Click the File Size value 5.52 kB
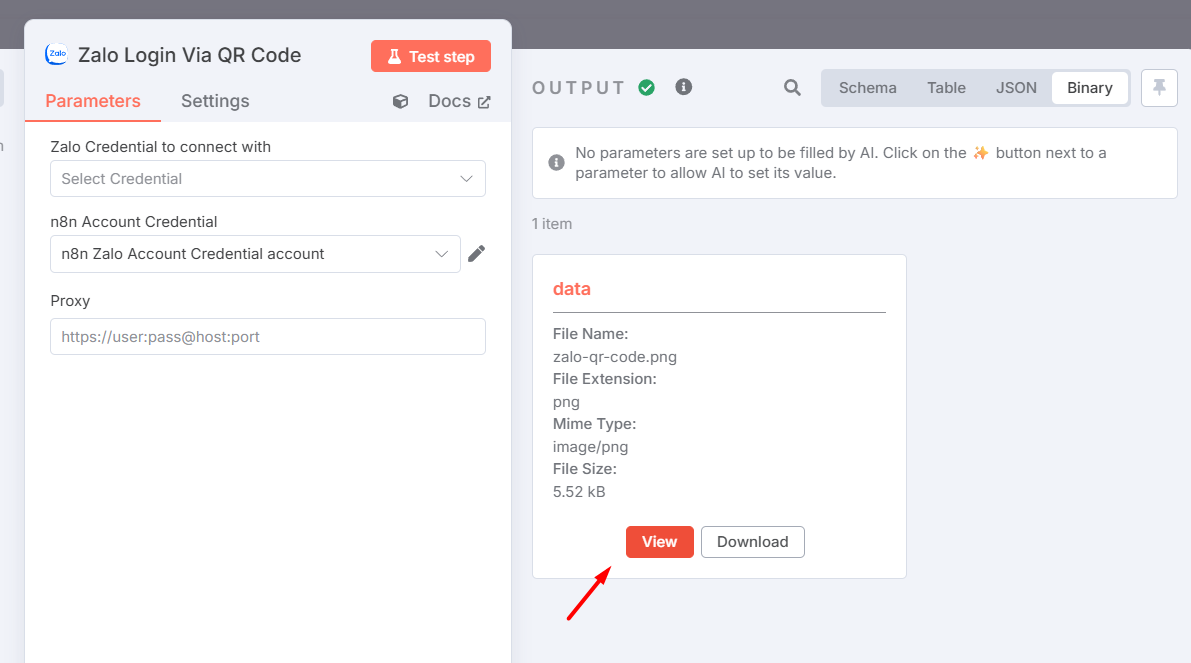Image resolution: width=1191 pixels, height=663 pixels. 579,492
